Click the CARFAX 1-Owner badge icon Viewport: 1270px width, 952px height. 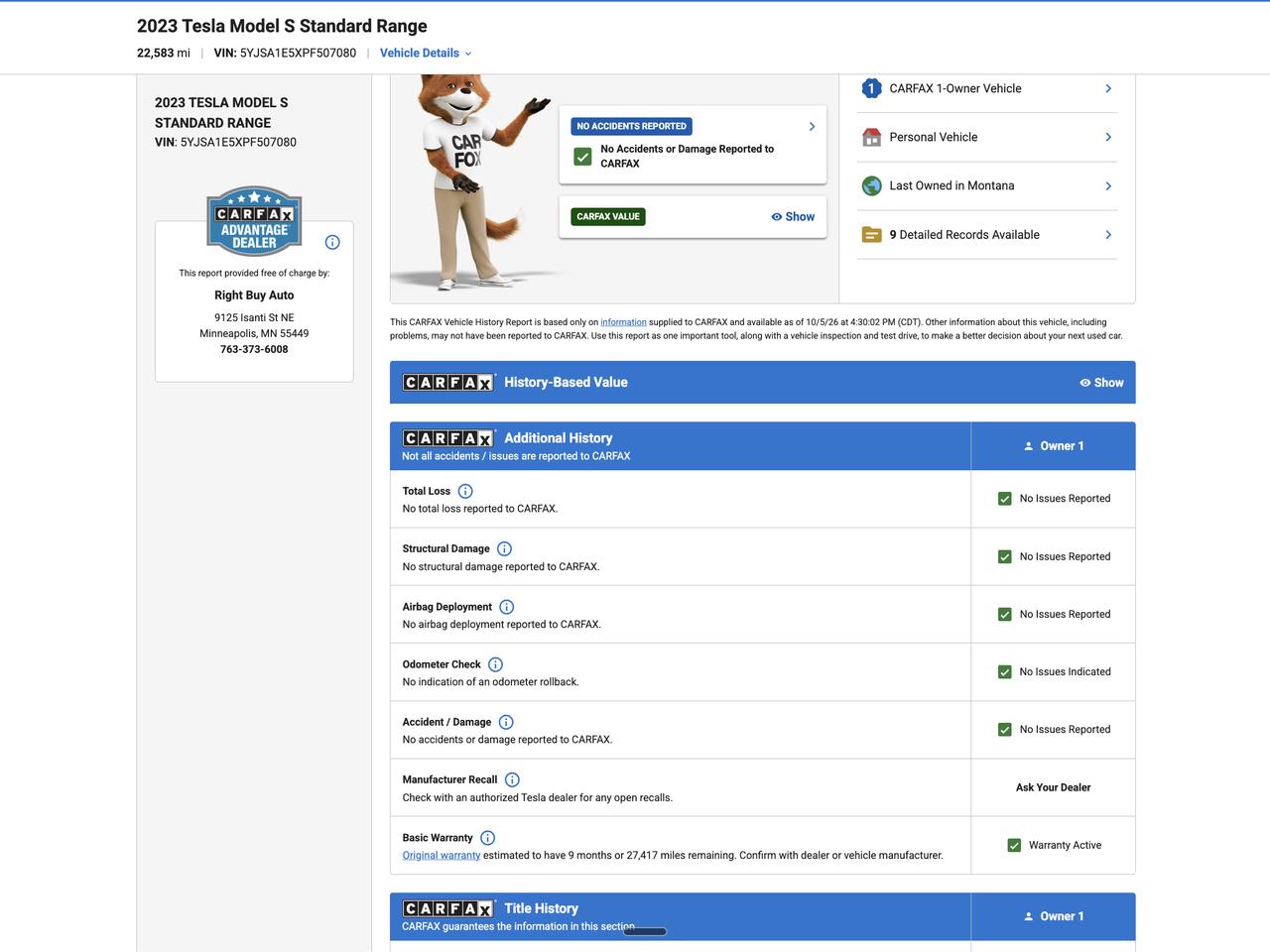(x=871, y=88)
